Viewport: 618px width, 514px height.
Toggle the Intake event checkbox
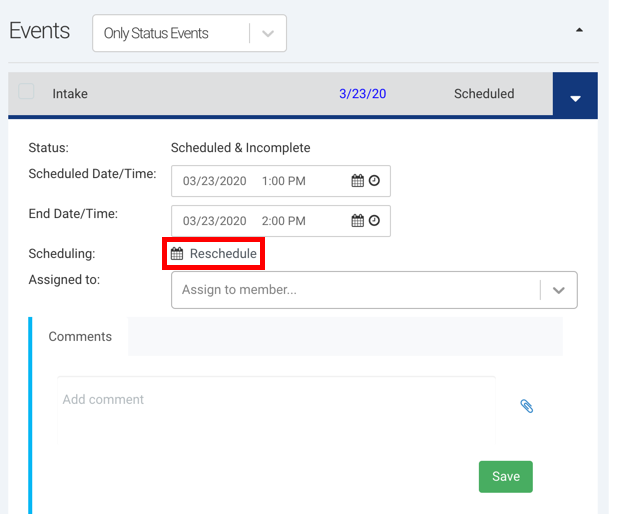click(x=26, y=92)
